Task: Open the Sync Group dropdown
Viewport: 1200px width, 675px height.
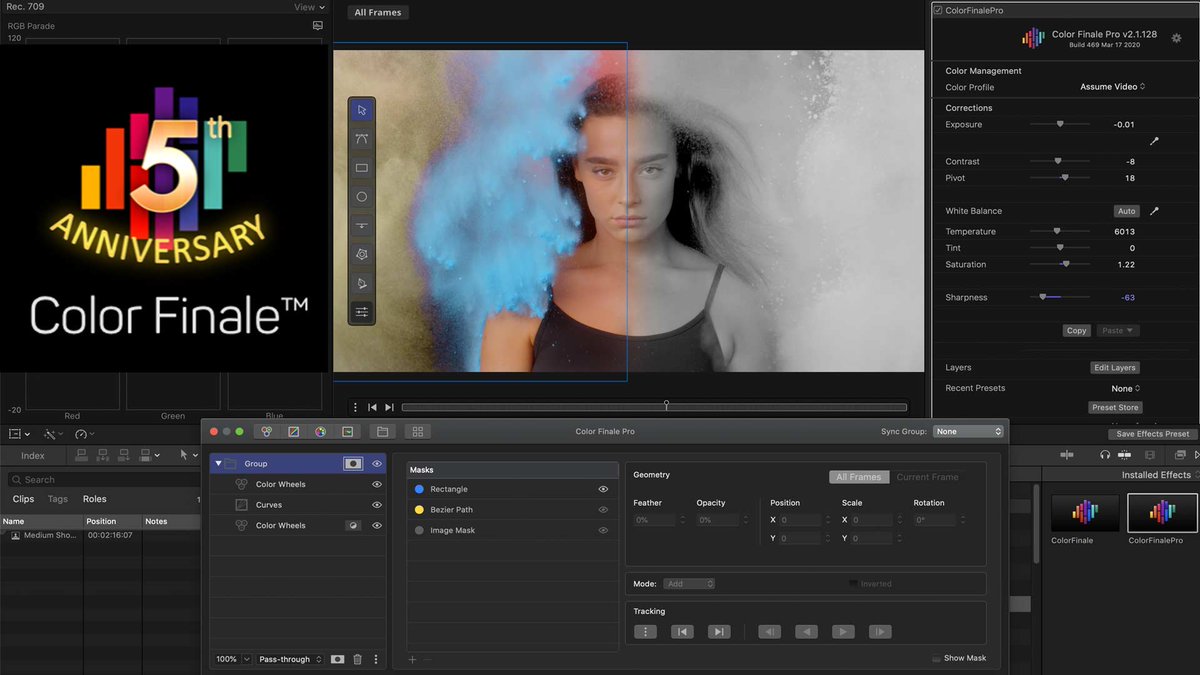Action: (966, 431)
